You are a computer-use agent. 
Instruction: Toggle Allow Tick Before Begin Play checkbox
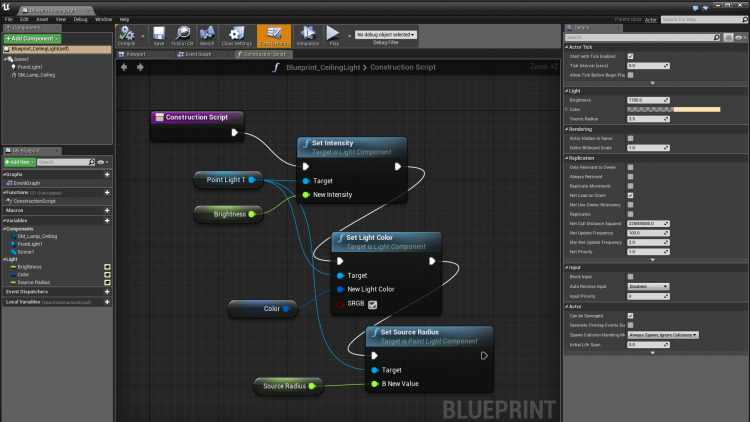pyautogui.click(x=630, y=75)
